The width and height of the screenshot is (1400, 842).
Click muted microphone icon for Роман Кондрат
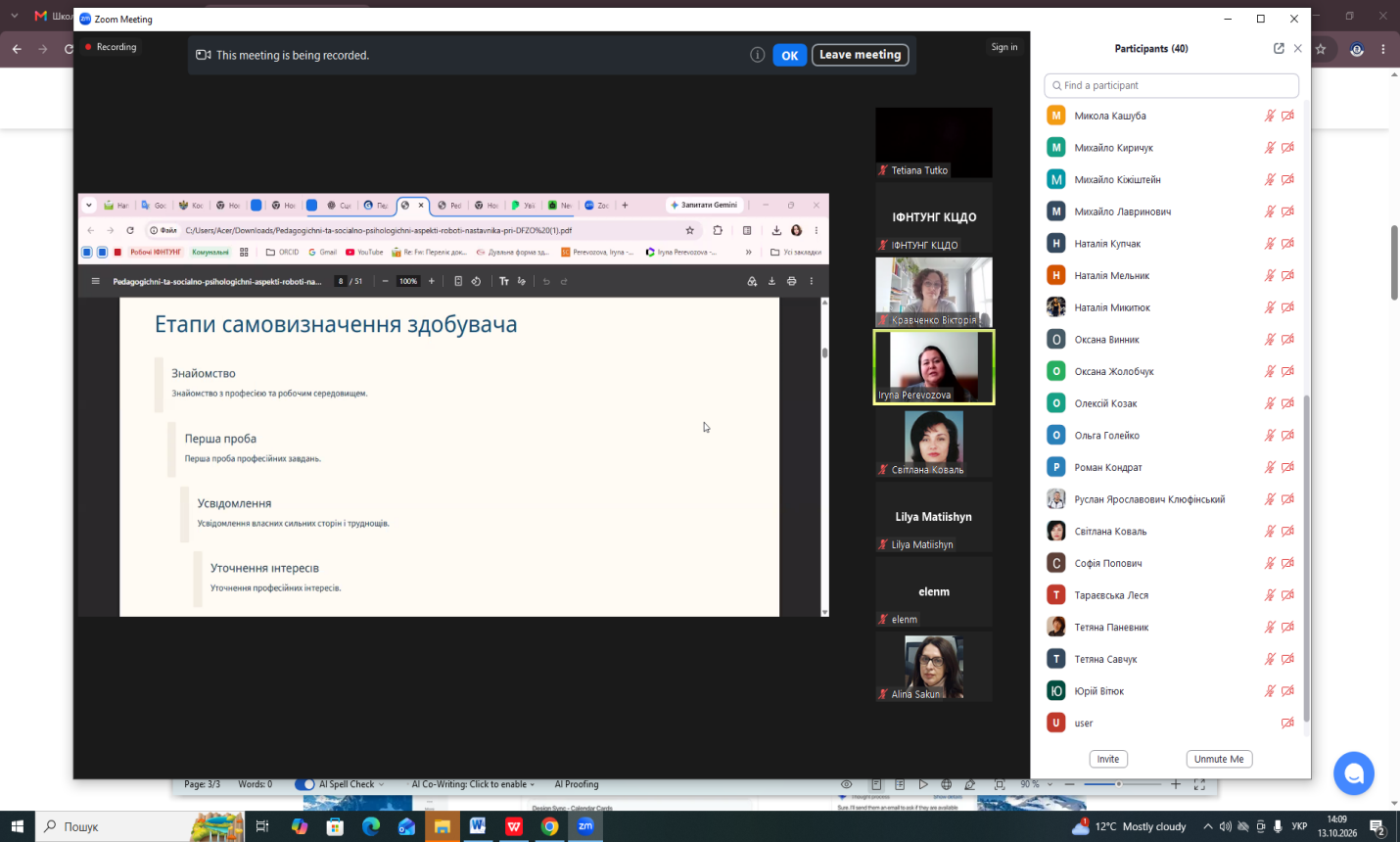coord(1270,467)
